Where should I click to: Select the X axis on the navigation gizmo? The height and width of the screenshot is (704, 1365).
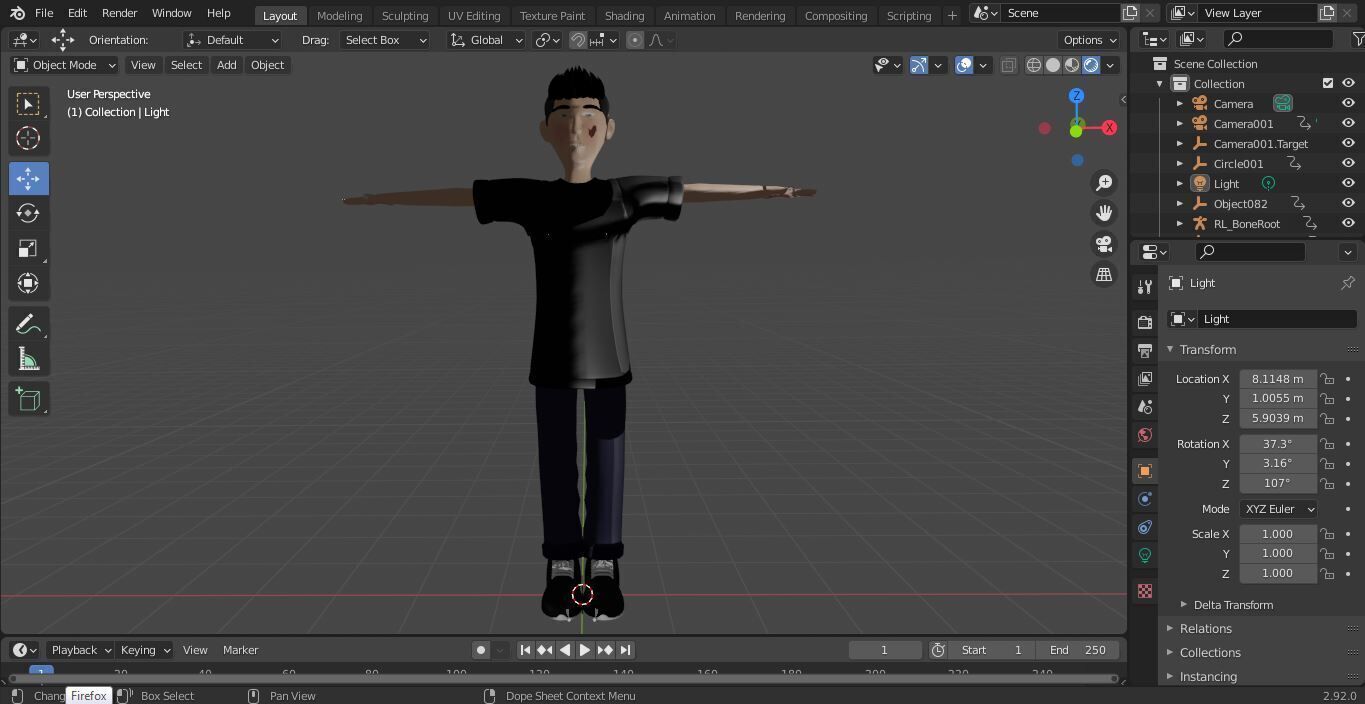(x=1109, y=128)
